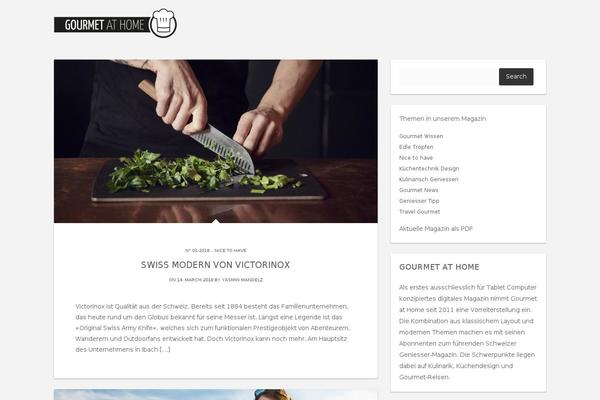Click the Search button

(x=516, y=77)
